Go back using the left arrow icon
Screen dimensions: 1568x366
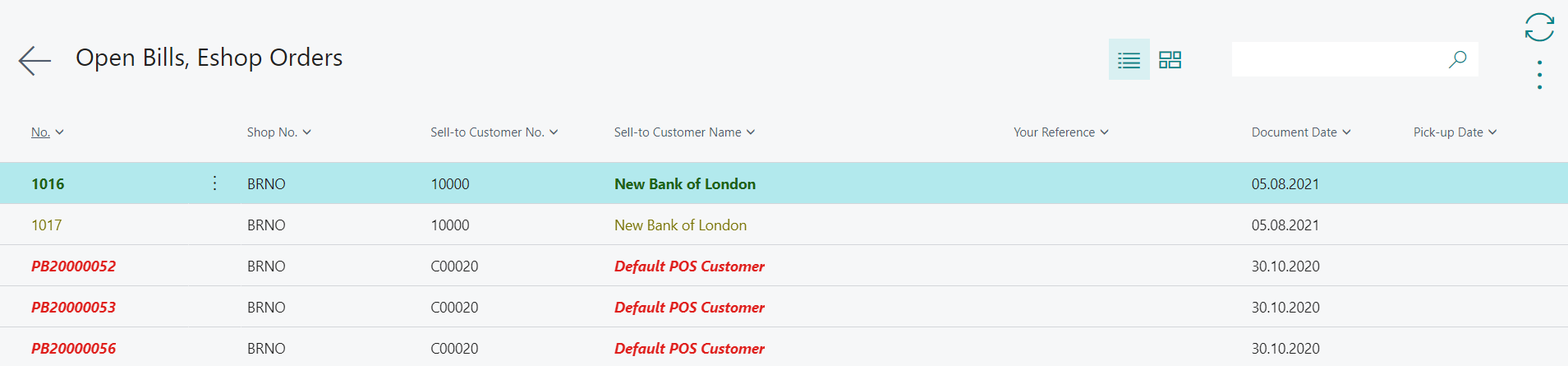coord(34,60)
